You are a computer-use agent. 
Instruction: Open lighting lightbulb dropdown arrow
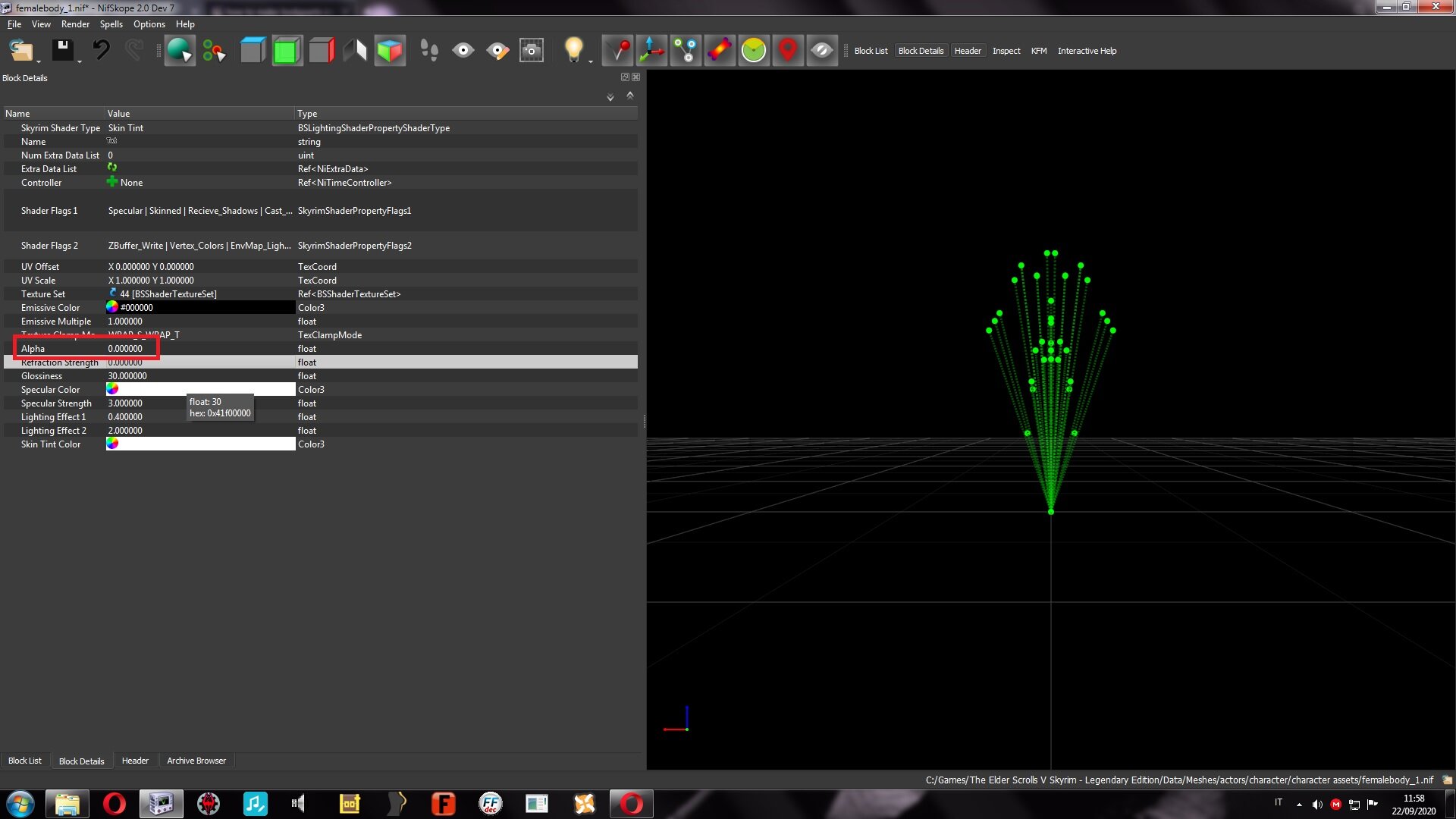(x=590, y=61)
